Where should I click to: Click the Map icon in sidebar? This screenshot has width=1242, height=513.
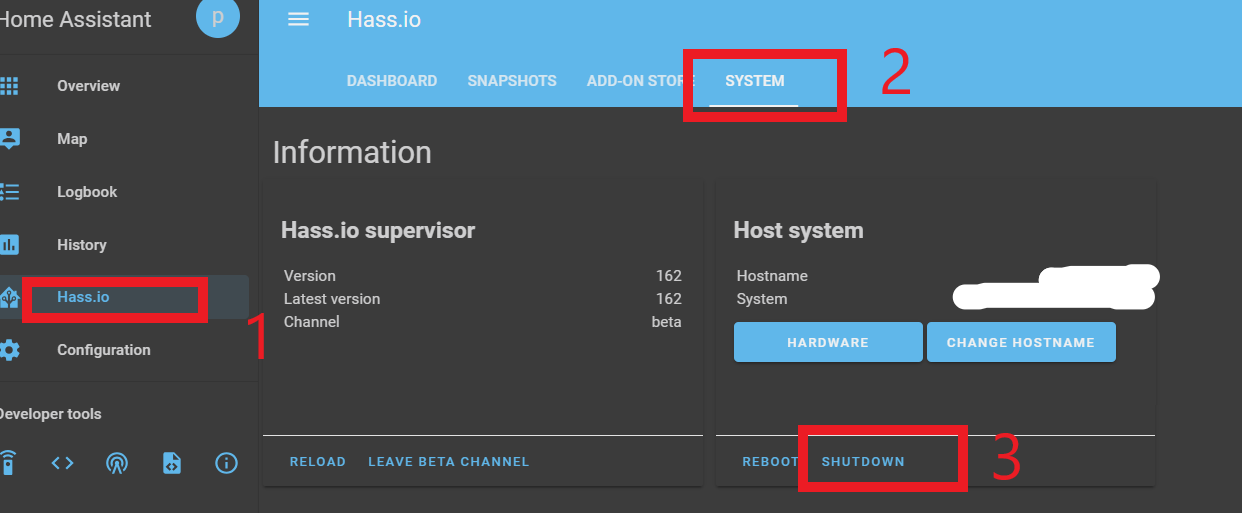pos(9,139)
